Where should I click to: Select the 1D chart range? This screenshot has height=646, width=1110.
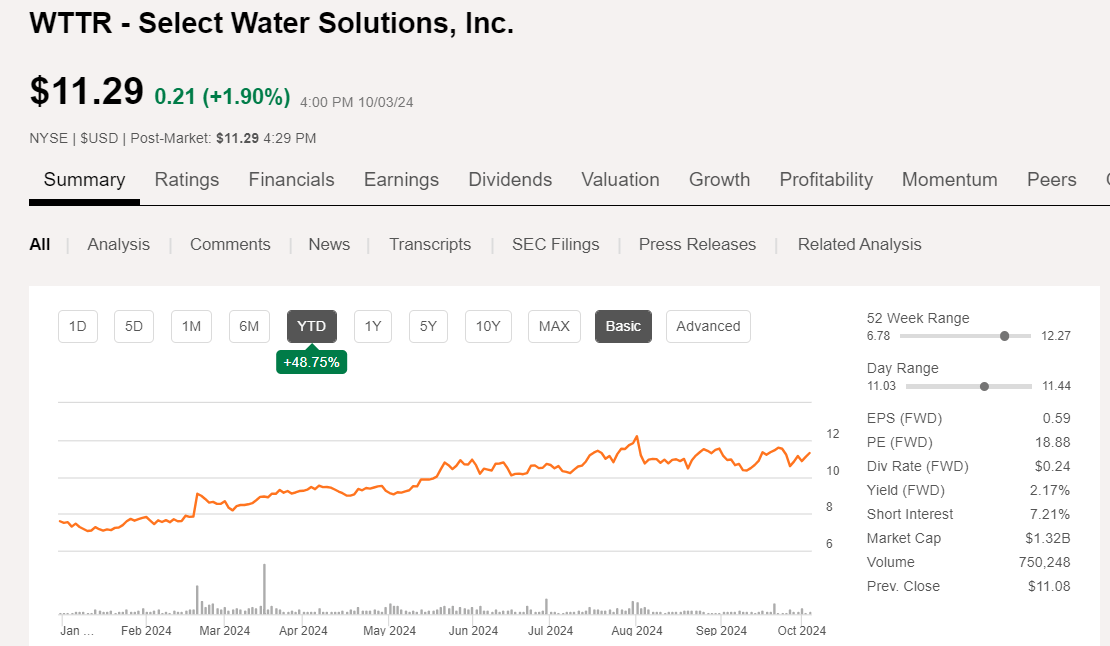(77, 326)
